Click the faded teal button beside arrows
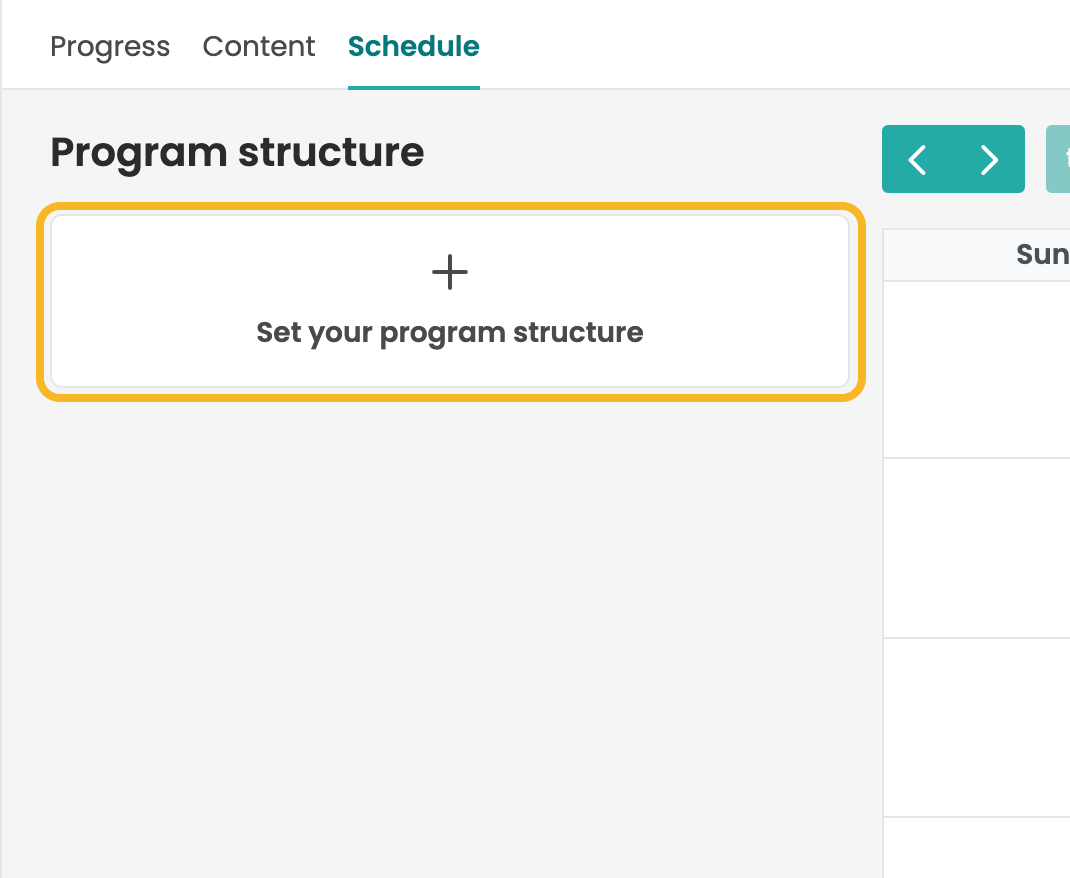This screenshot has height=878, width=1070. point(1058,159)
